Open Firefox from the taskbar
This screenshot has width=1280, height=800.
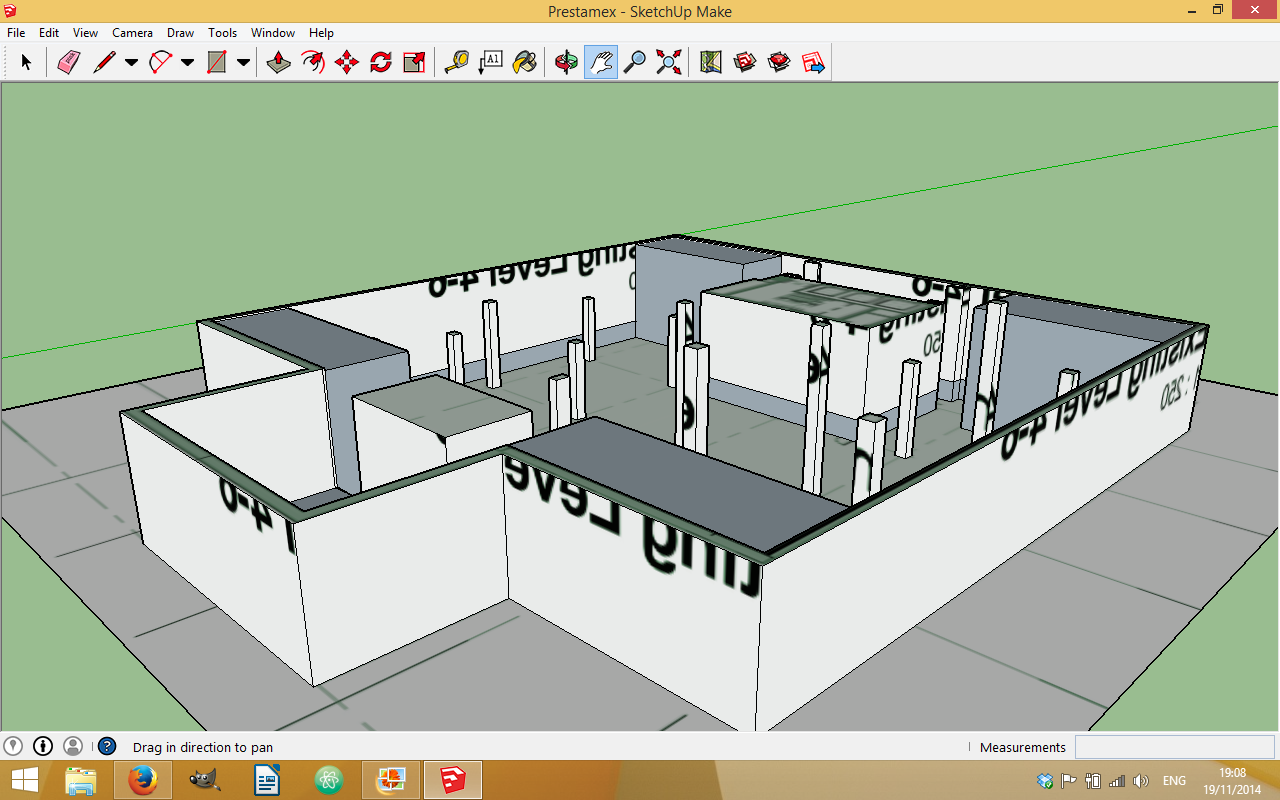pyautogui.click(x=144, y=780)
